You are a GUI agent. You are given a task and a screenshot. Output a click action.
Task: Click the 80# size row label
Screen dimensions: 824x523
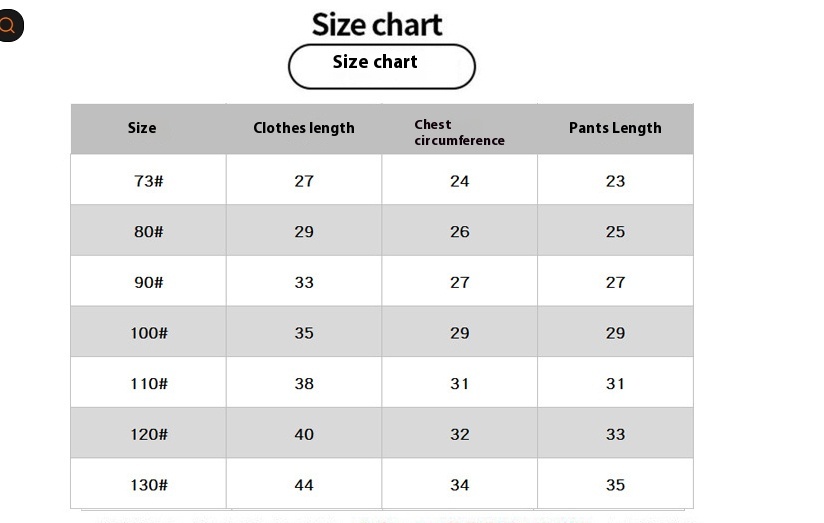point(148,231)
